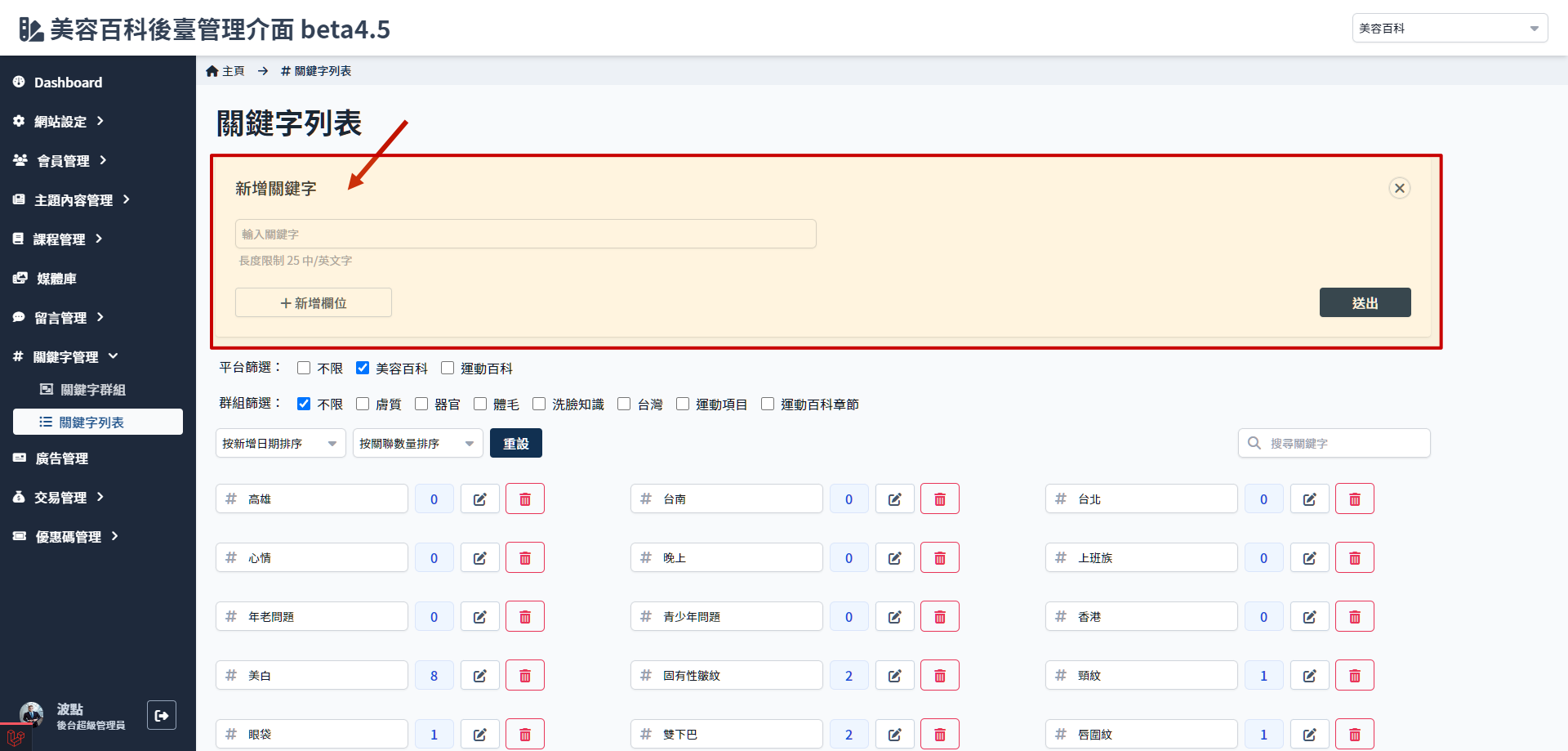Delete the 台北 keyword
Screen dimensions: 1568x751
[1355, 498]
